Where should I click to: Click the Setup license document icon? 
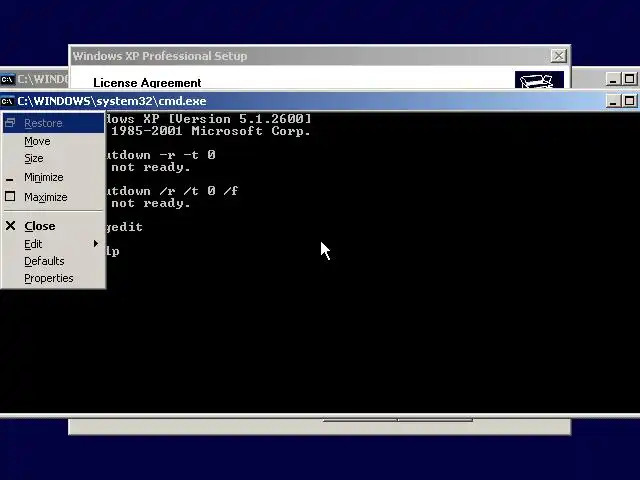click(539, 80)
